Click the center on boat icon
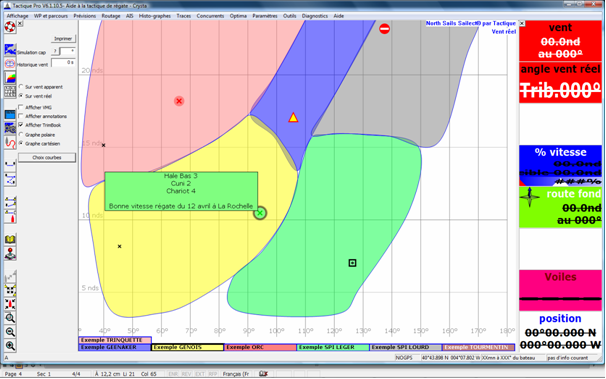The height and width of the screenshot is (379, 606). click(x=10, y=304)
